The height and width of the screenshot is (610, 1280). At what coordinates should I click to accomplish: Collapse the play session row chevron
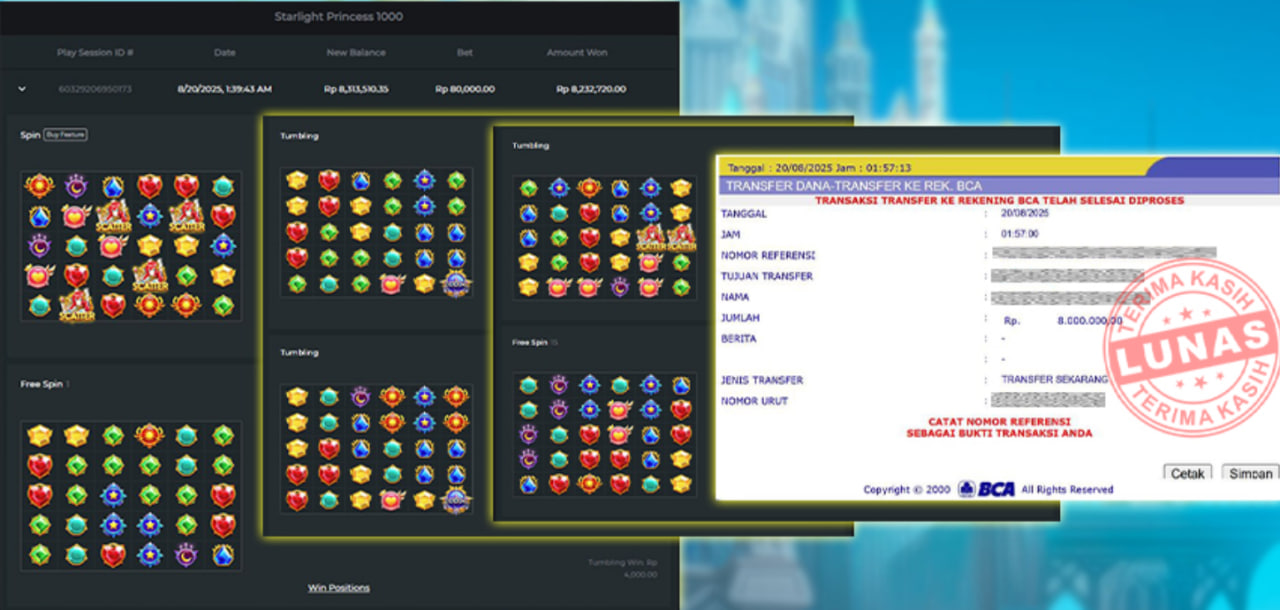click(x=22, y=89)
